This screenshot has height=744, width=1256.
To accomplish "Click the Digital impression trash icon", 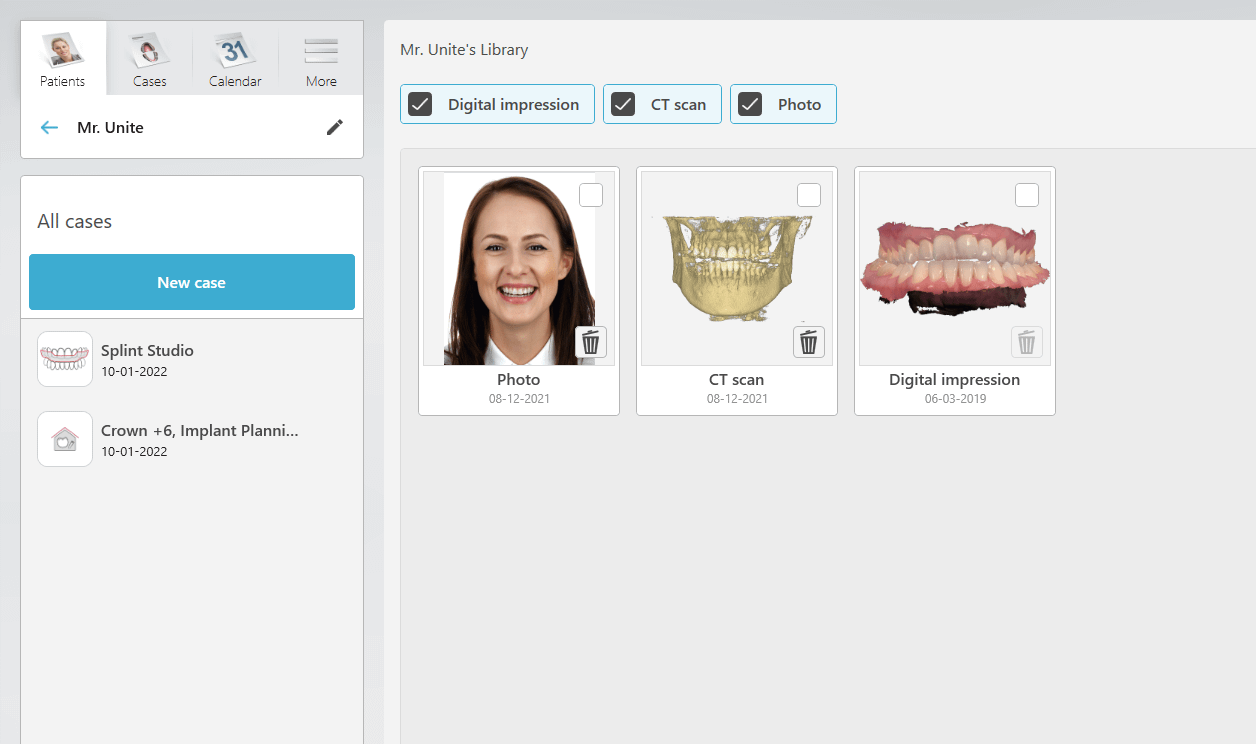I will coord(1027,342).
